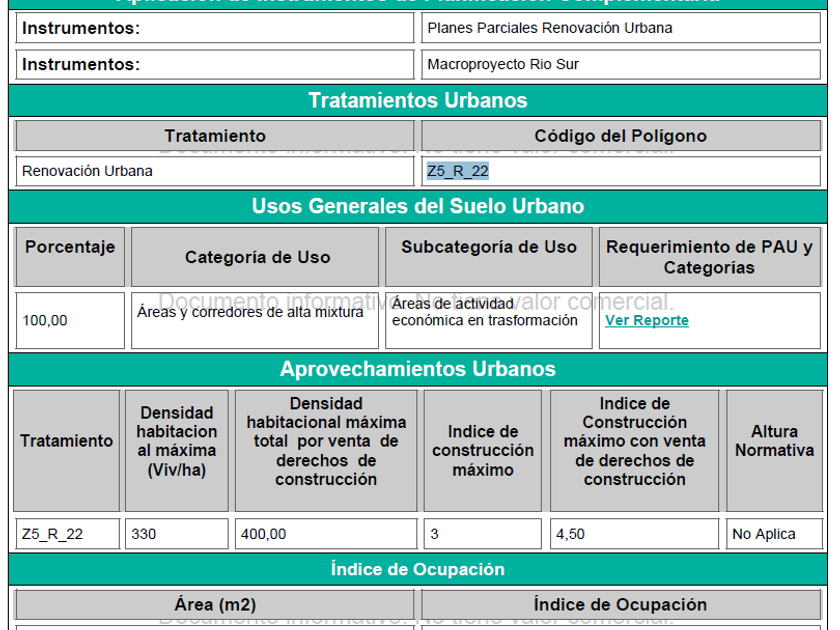840x630 pixels.
Task: Click the Usos Generales del Suelo Urbano header
Action: tap(418, 206)
